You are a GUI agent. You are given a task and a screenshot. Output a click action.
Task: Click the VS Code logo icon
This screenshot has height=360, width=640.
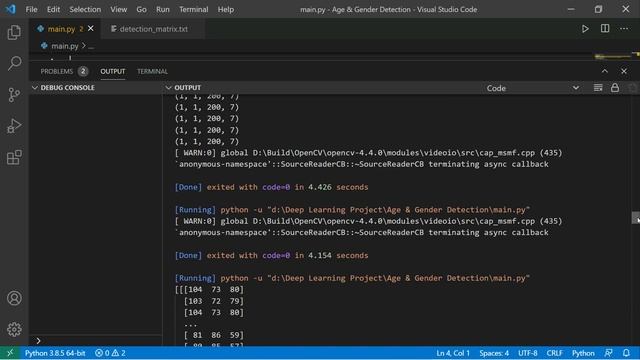(x=11, y=9)
